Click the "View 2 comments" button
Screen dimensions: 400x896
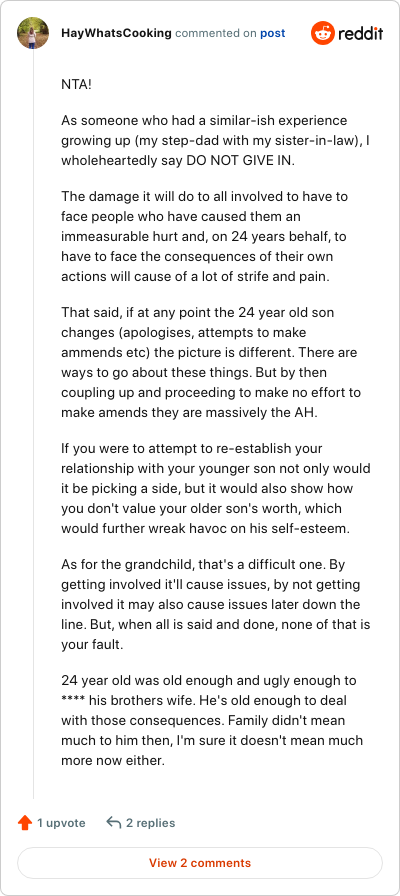pyautogui.click(x=200, y=863)
